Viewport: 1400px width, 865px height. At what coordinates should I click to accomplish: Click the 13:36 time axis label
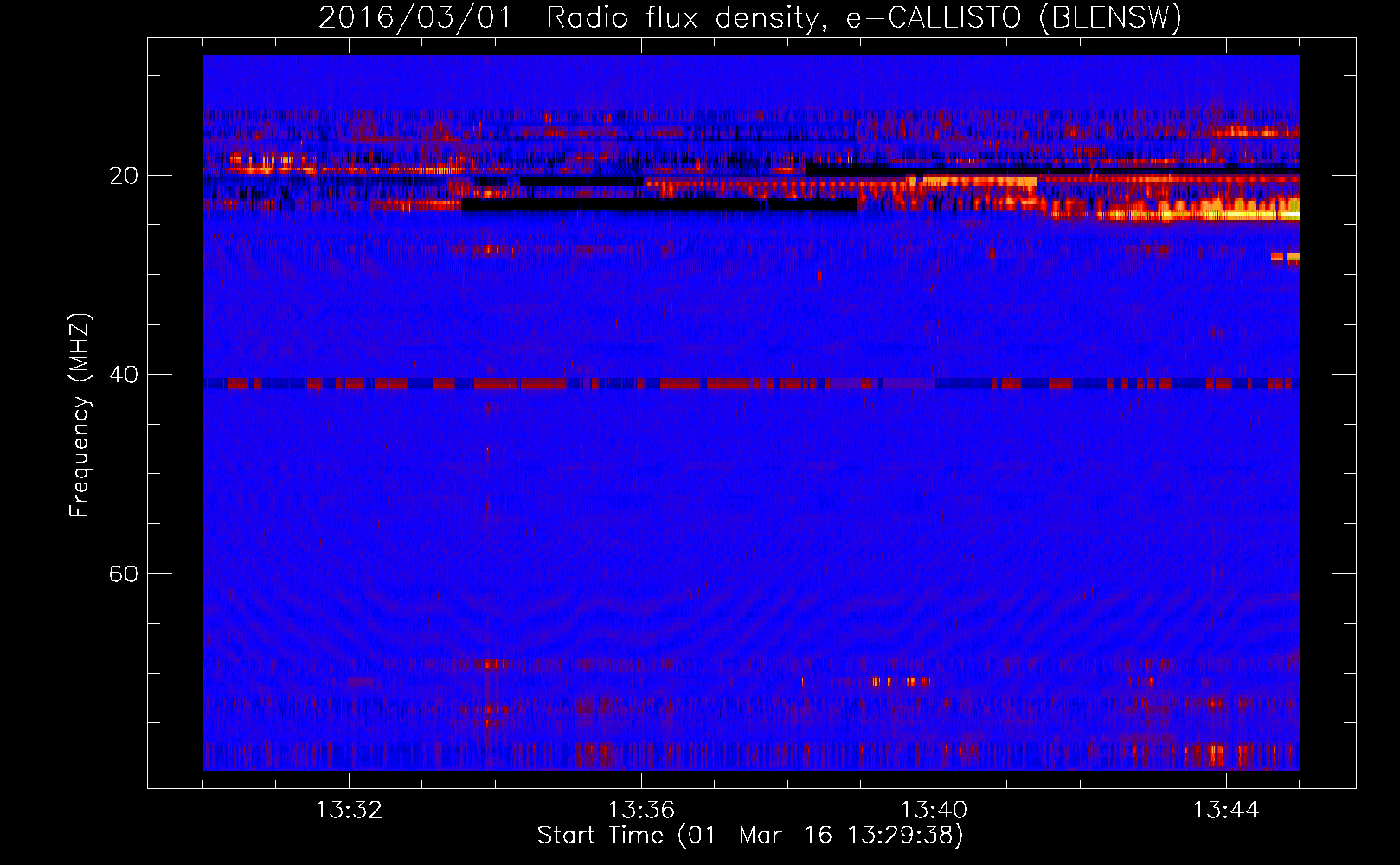(x=641, y=811)
